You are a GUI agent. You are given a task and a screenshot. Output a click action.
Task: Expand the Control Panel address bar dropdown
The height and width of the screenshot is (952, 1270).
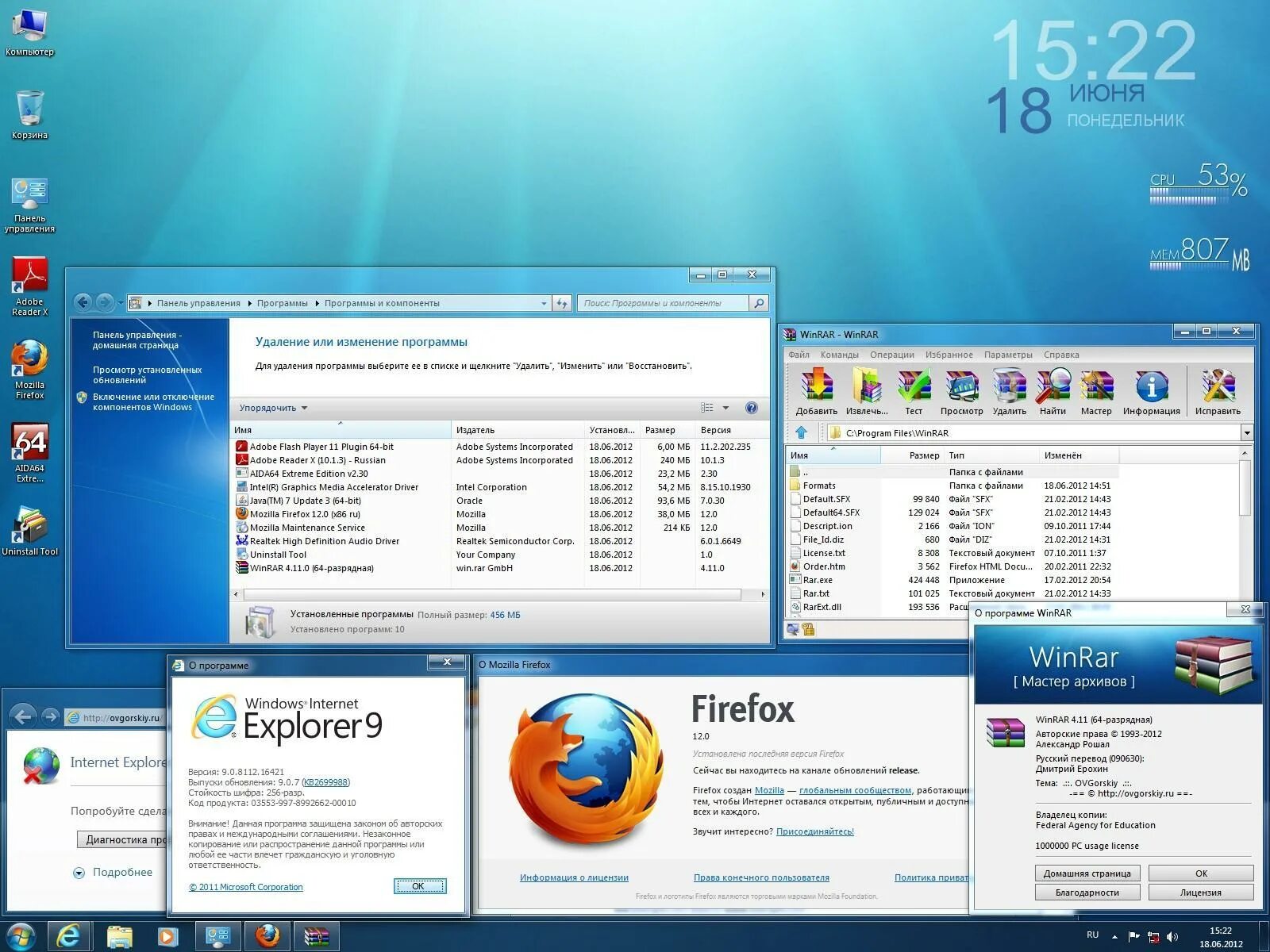click(544, 303)
